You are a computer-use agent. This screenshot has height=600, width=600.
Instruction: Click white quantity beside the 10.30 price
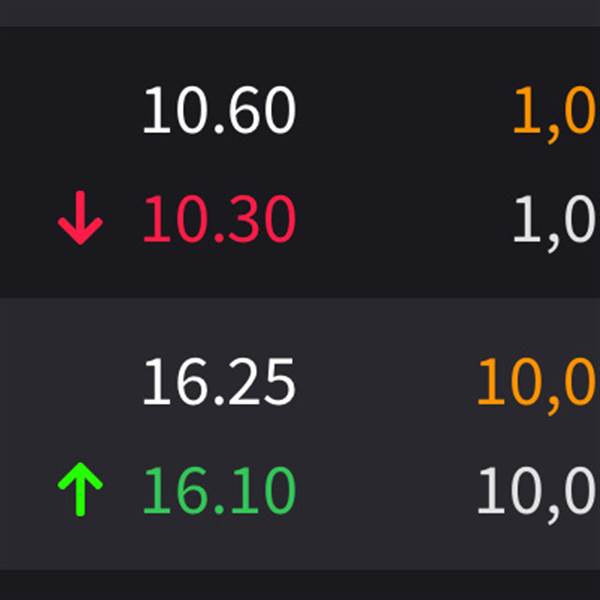click(x=556, y=220)
